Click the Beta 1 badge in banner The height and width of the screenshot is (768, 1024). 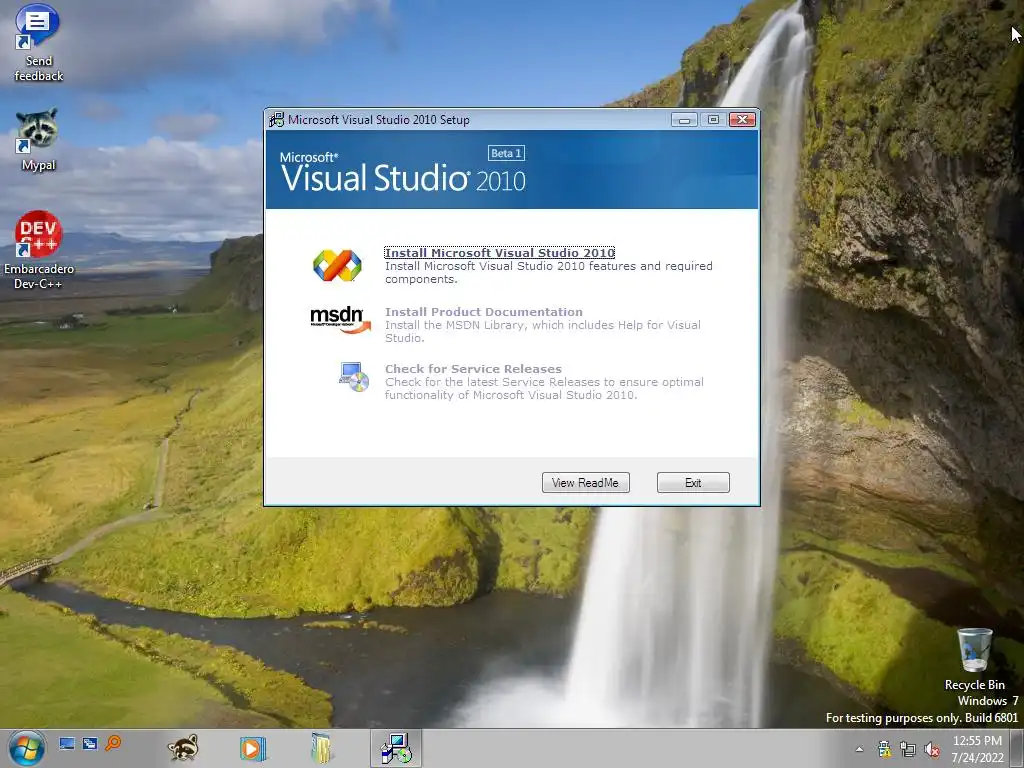506,153
